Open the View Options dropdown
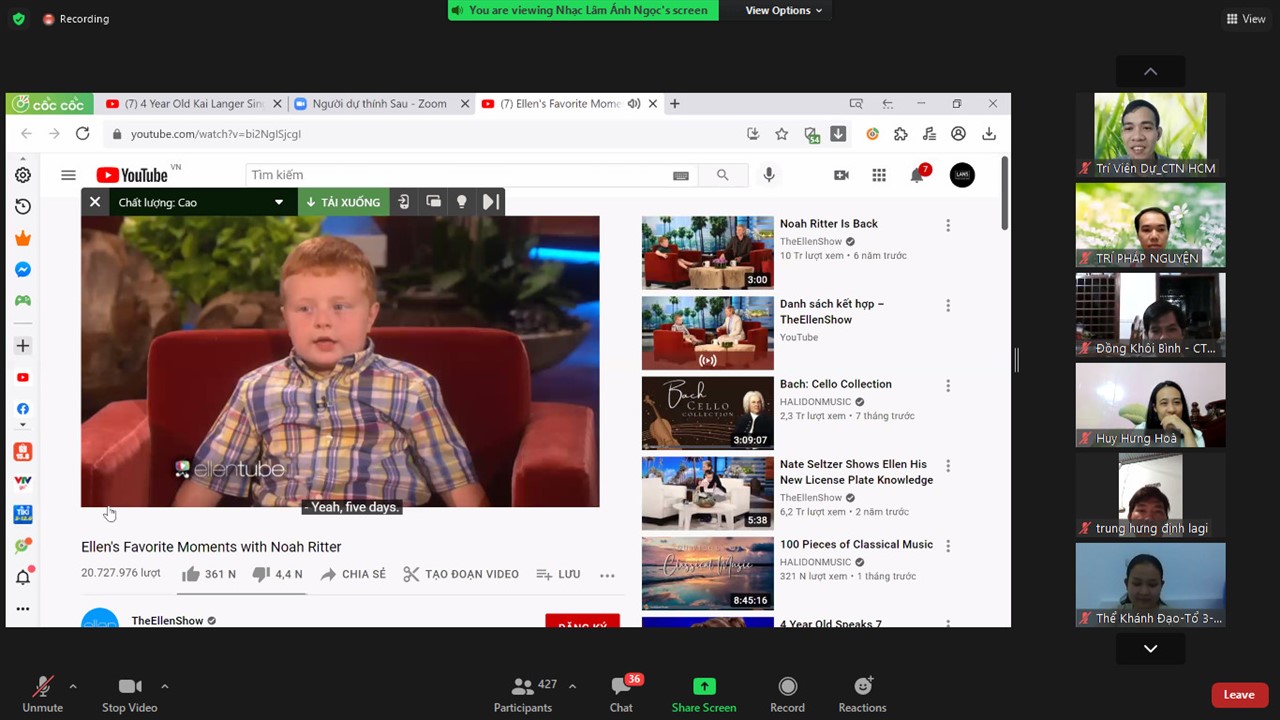This screenshot has height=720, width=1280. pos(784,10)
